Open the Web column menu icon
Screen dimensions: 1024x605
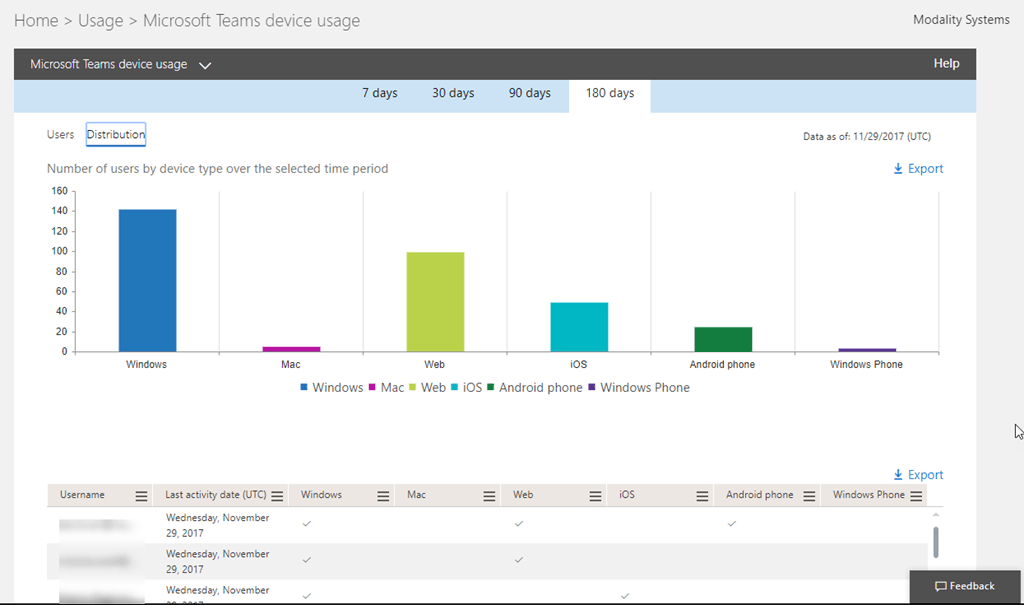coord(595,496)
